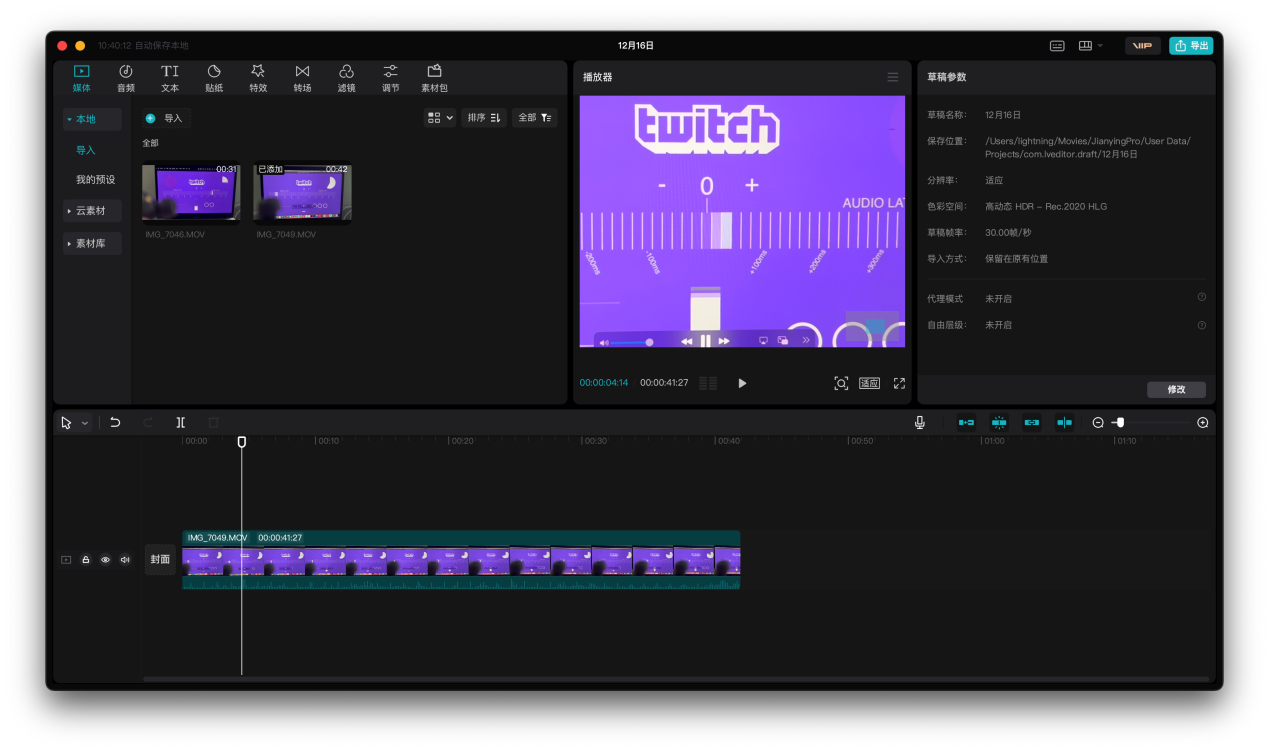Screen dimensions: 1269x751
Task: Click the 导出 (Export) button
Action: 1191,46
